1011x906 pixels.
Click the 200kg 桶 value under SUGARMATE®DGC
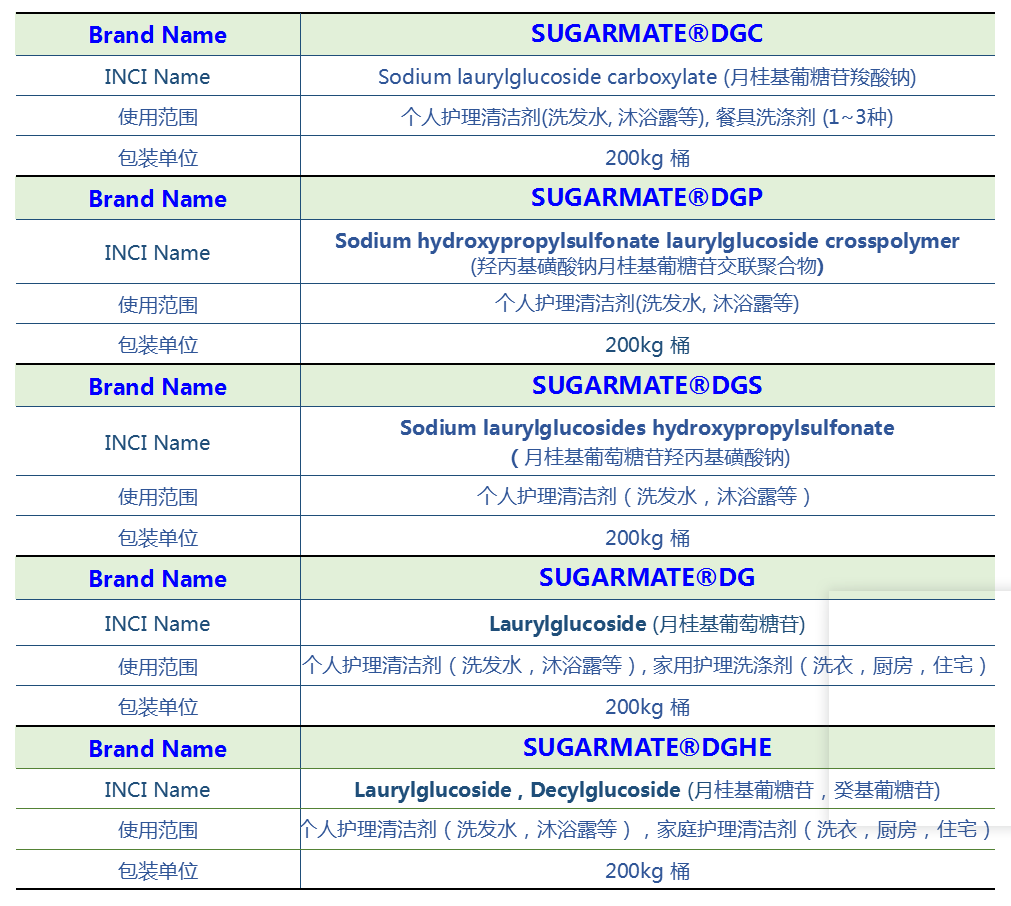[x=647, y=158]
